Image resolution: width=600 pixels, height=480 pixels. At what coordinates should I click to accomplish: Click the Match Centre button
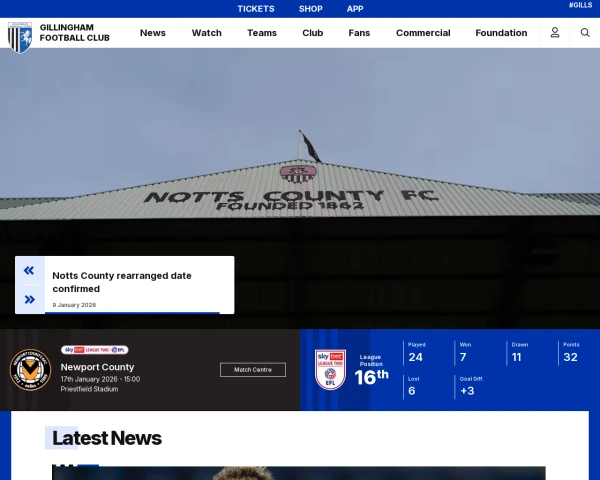253,370
